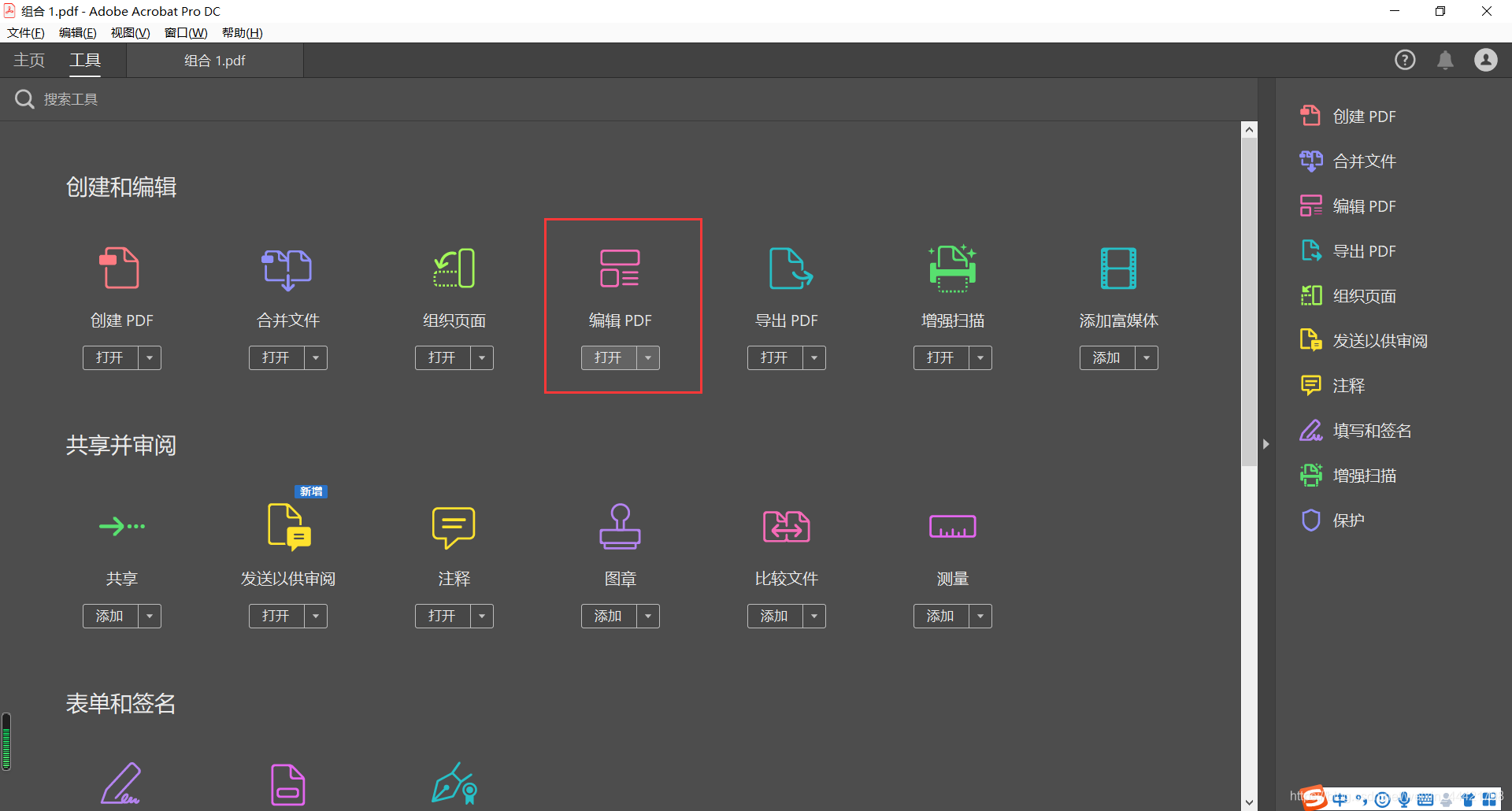The width and height of the screenshot is (1512, 811).
Task: Expand dropdown arrow beside 共享 添加
Action: (x=150, y=616)
